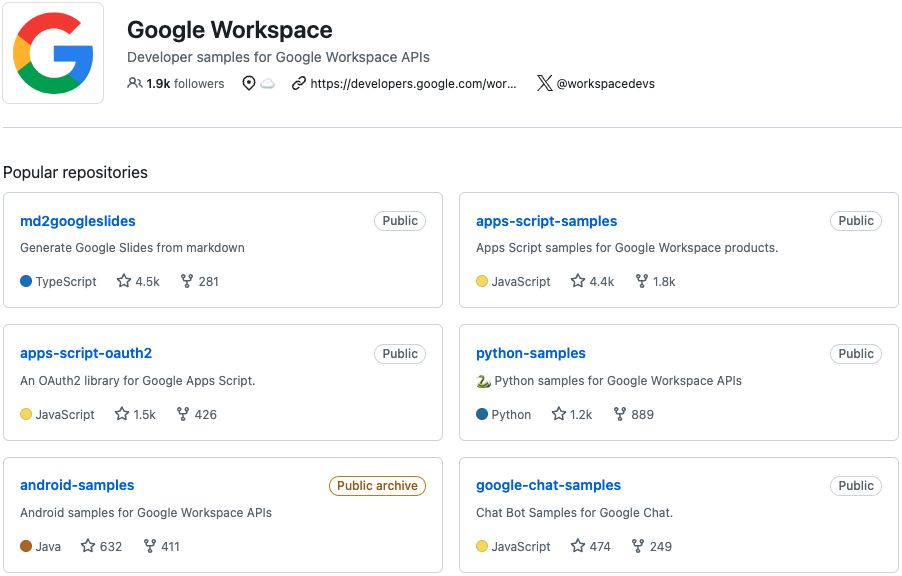This screenshot has height=576, width=902.
Task: Click the cloud emoji location
Action: click(x=267, y=84)
